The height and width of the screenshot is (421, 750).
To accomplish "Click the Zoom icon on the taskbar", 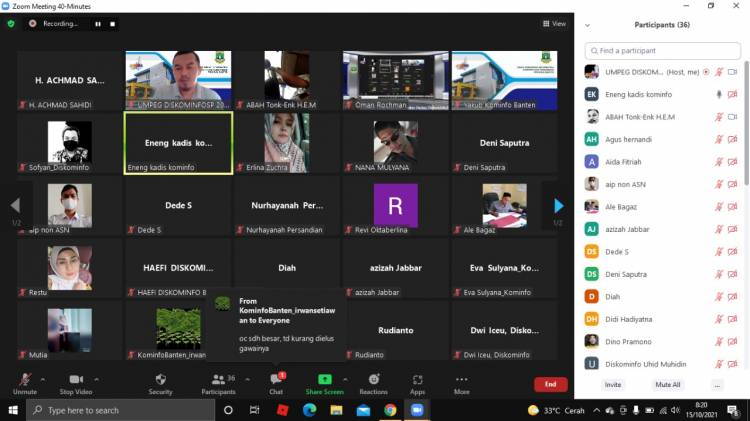I will [x=417, y=410].
